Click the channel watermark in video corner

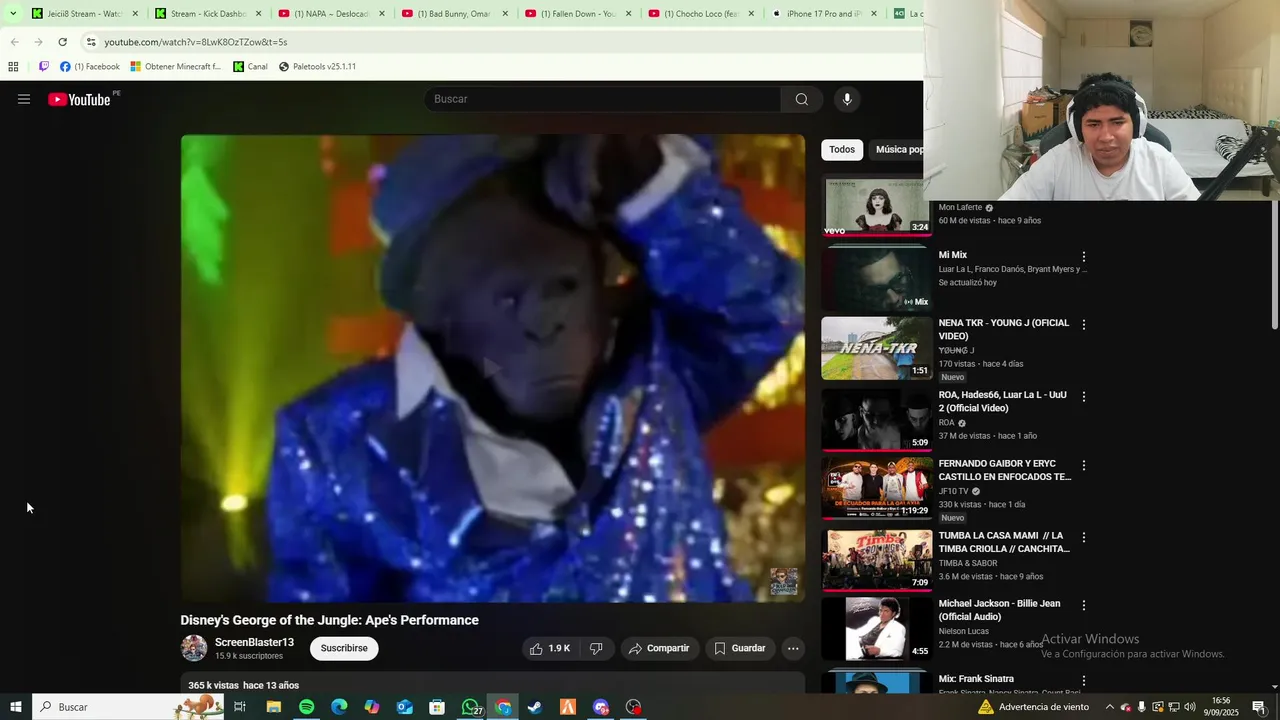784,582
